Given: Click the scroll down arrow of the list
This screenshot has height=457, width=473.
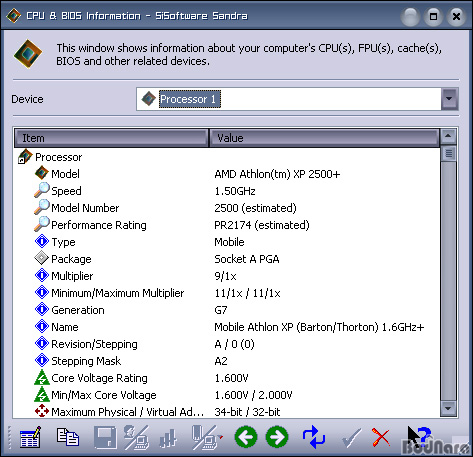Looking at the screenshot, I should [448, 408].
